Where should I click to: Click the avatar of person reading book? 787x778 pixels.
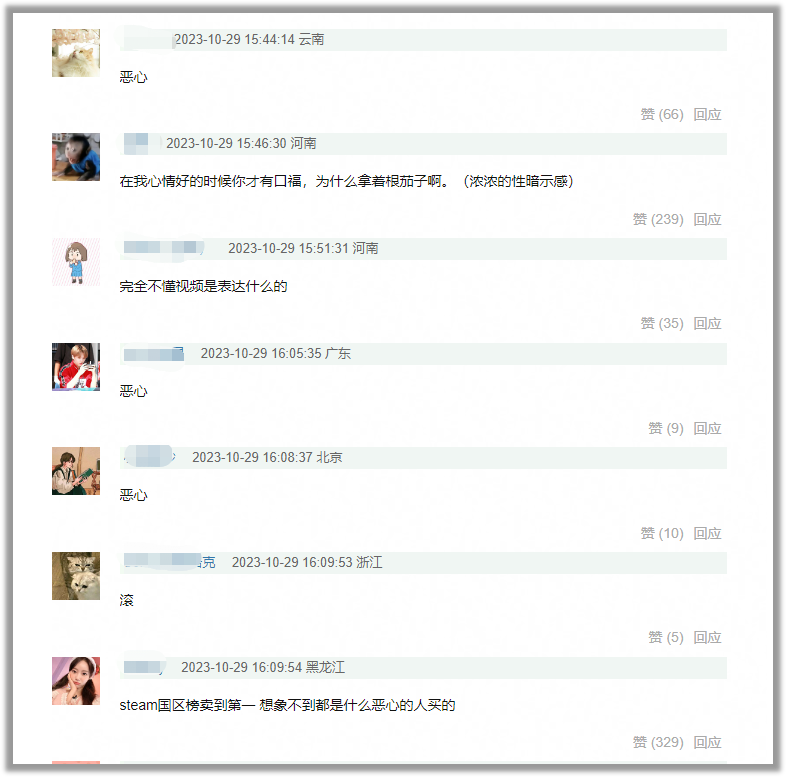coord(76,471)
